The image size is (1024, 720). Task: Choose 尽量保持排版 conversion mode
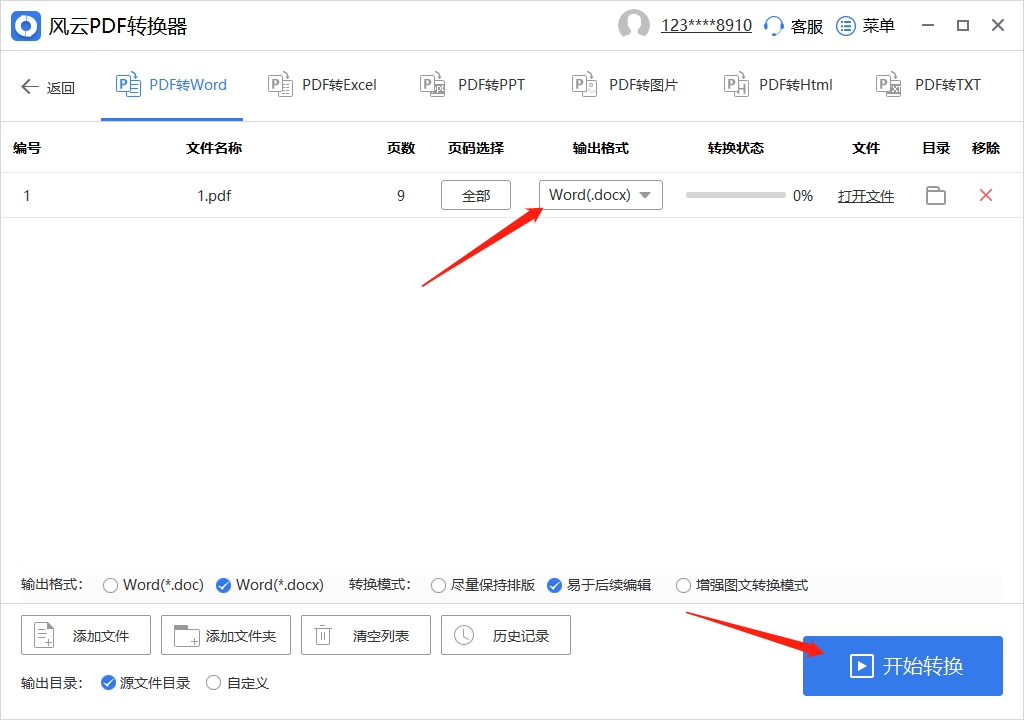(x=438, y=585)
